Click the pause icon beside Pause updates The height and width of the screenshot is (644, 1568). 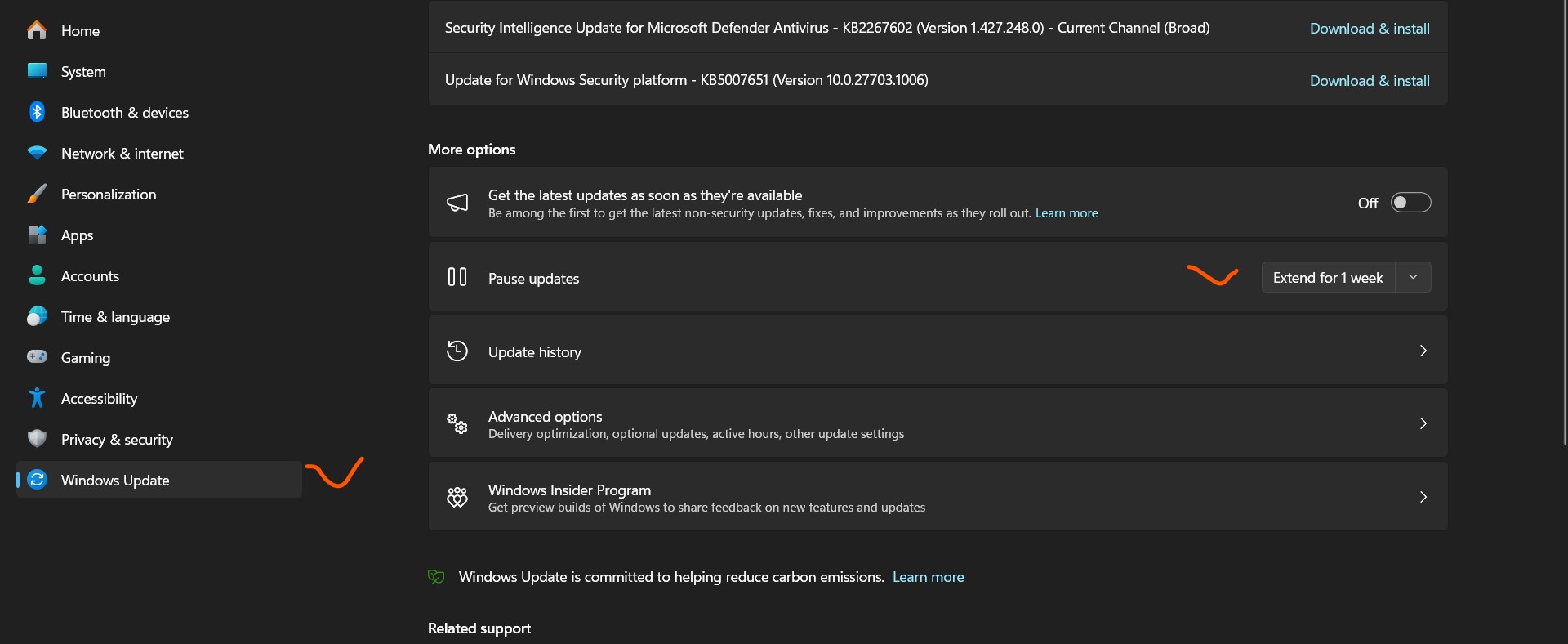[x=457, y=277]
